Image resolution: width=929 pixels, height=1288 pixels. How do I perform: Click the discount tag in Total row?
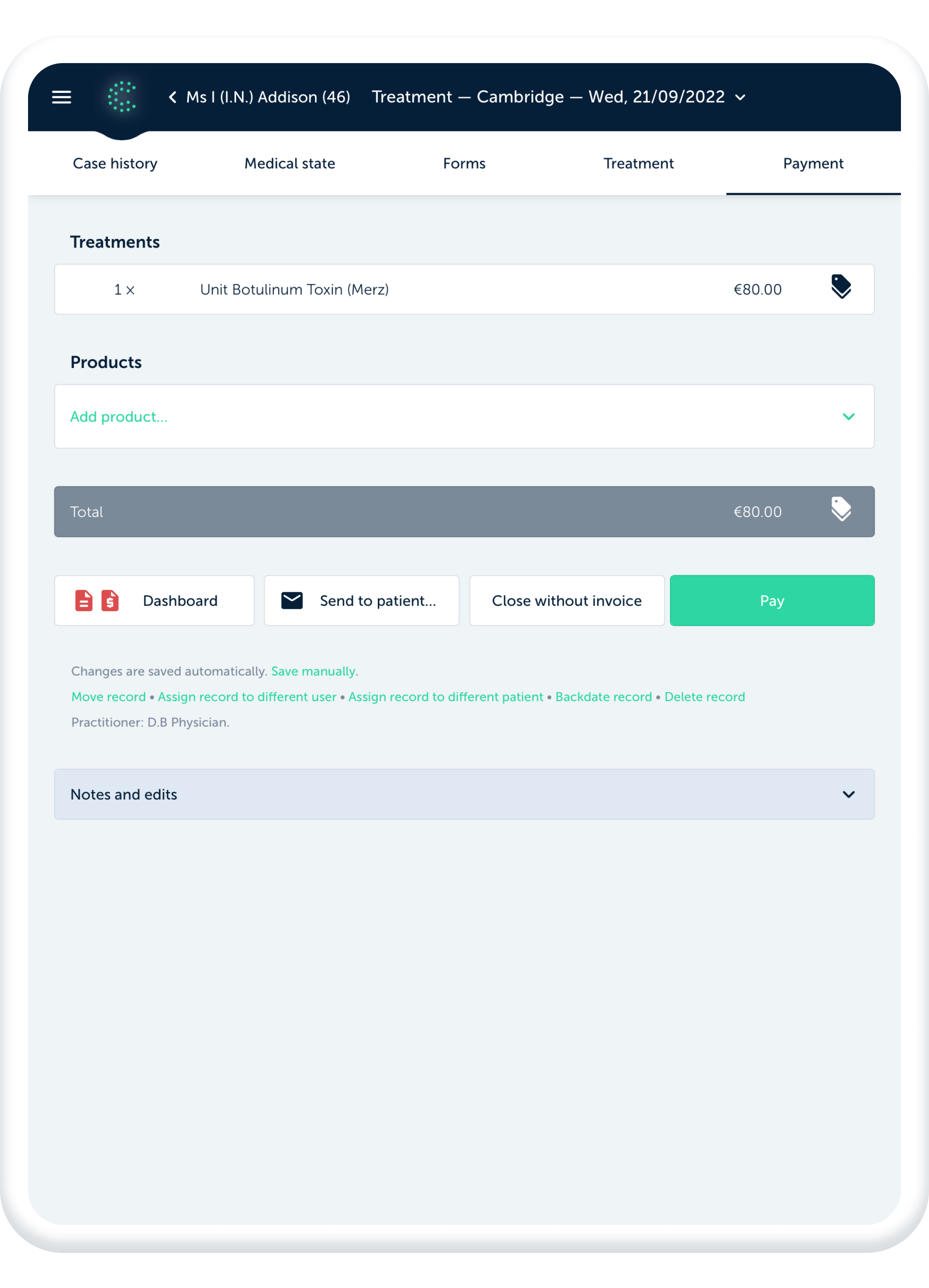(x=841, y=510)
